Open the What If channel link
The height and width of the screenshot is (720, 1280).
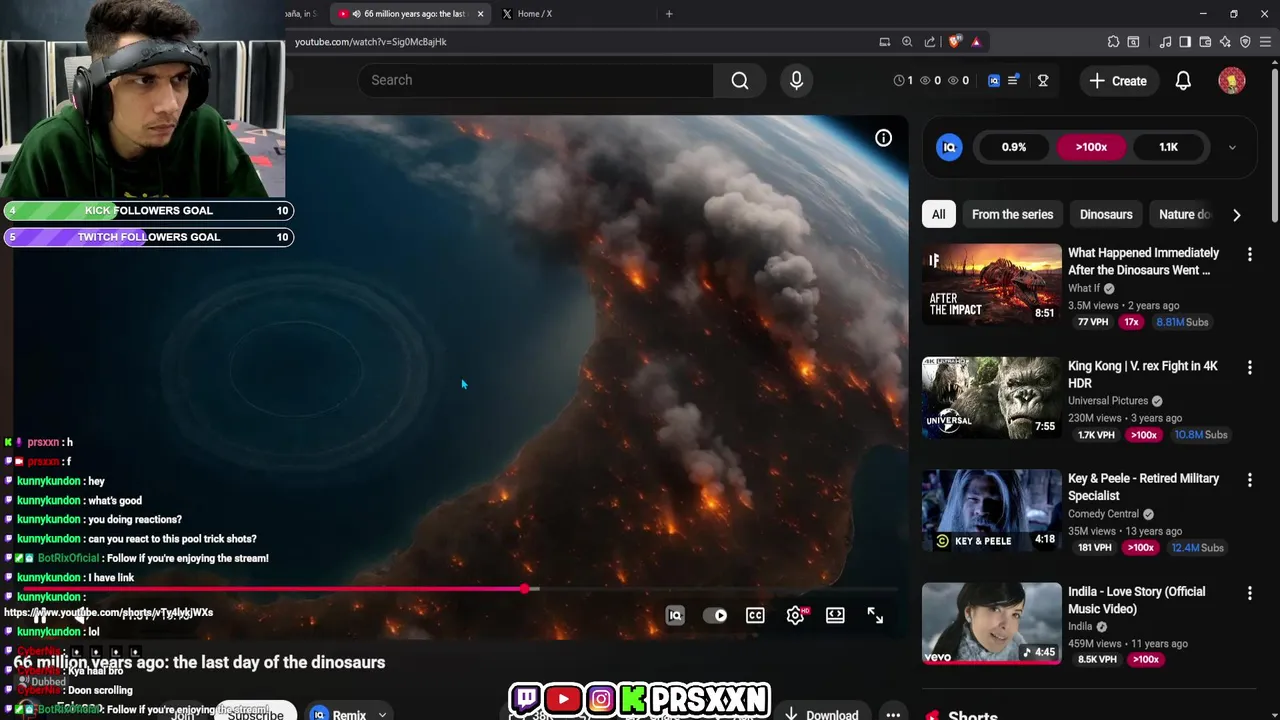coord(1084,288)
